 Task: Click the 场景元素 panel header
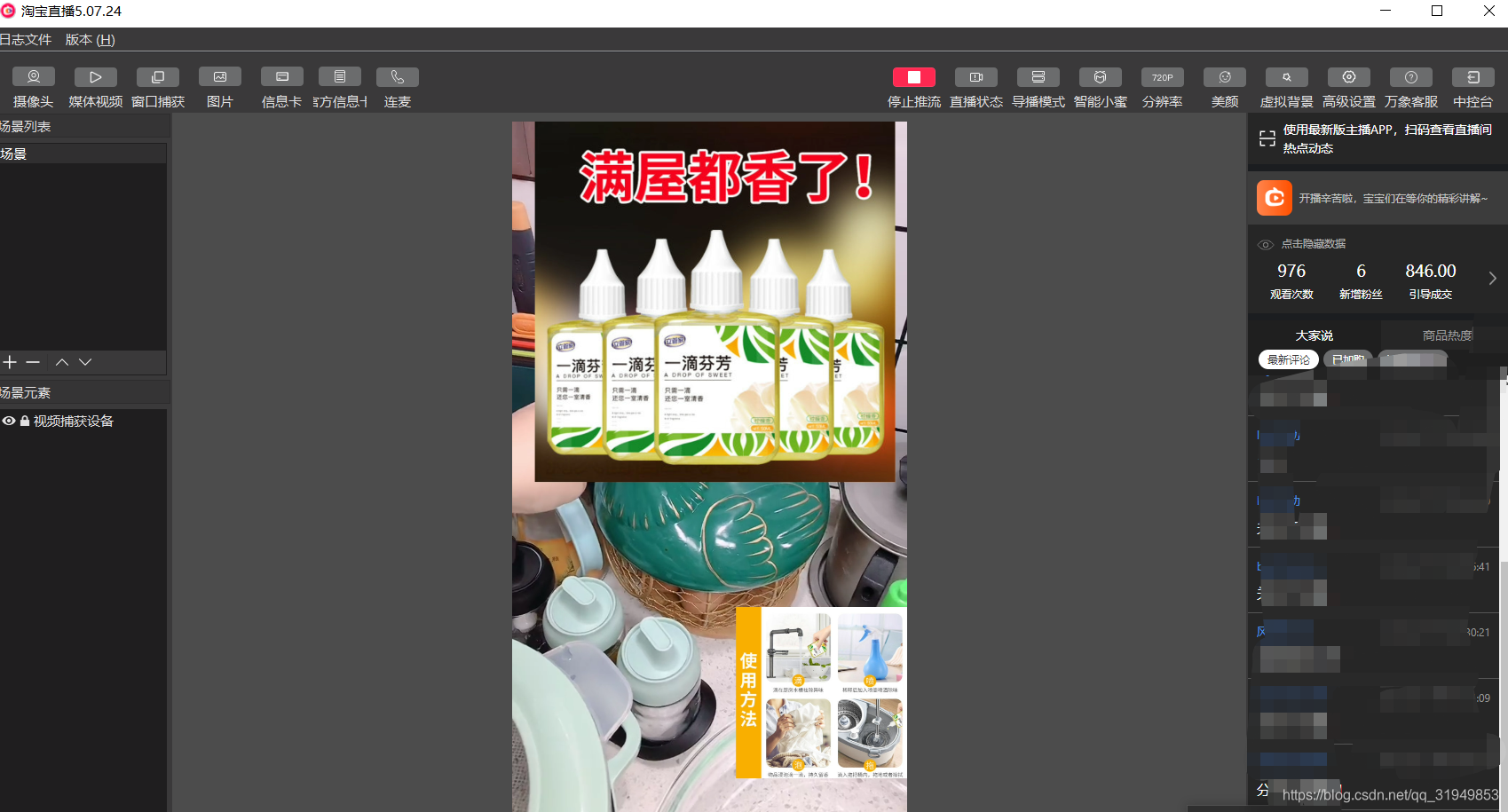[x=83, y=392]
